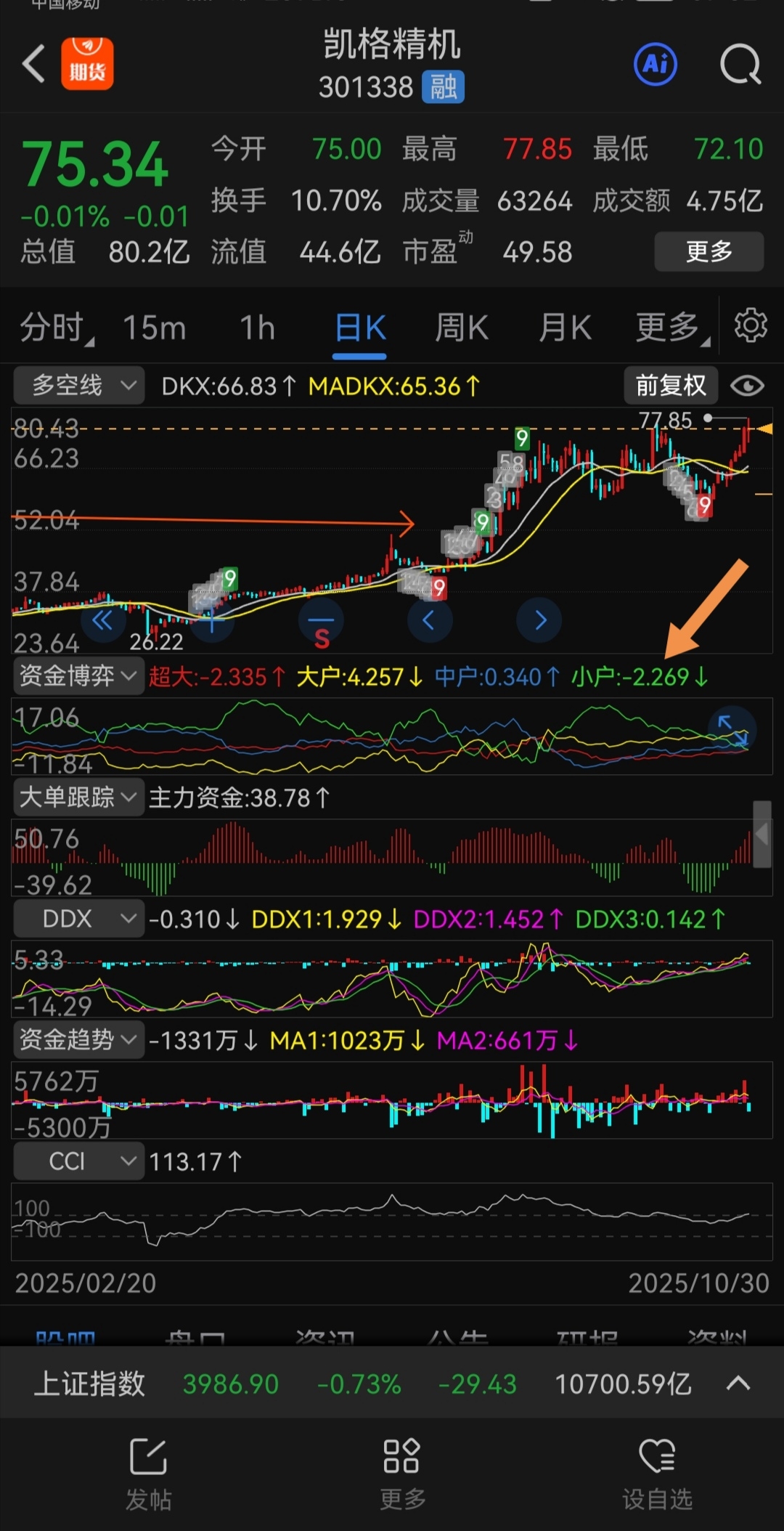Toggle the eye visibility icon

(x=747, y=386)
